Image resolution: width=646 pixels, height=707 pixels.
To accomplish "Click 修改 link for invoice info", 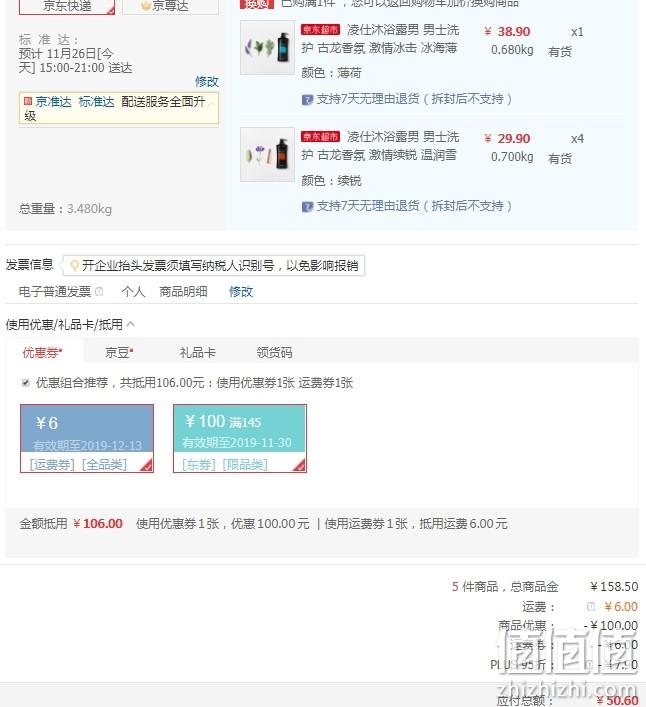I will pyautogui.click(x=241, y=292).
